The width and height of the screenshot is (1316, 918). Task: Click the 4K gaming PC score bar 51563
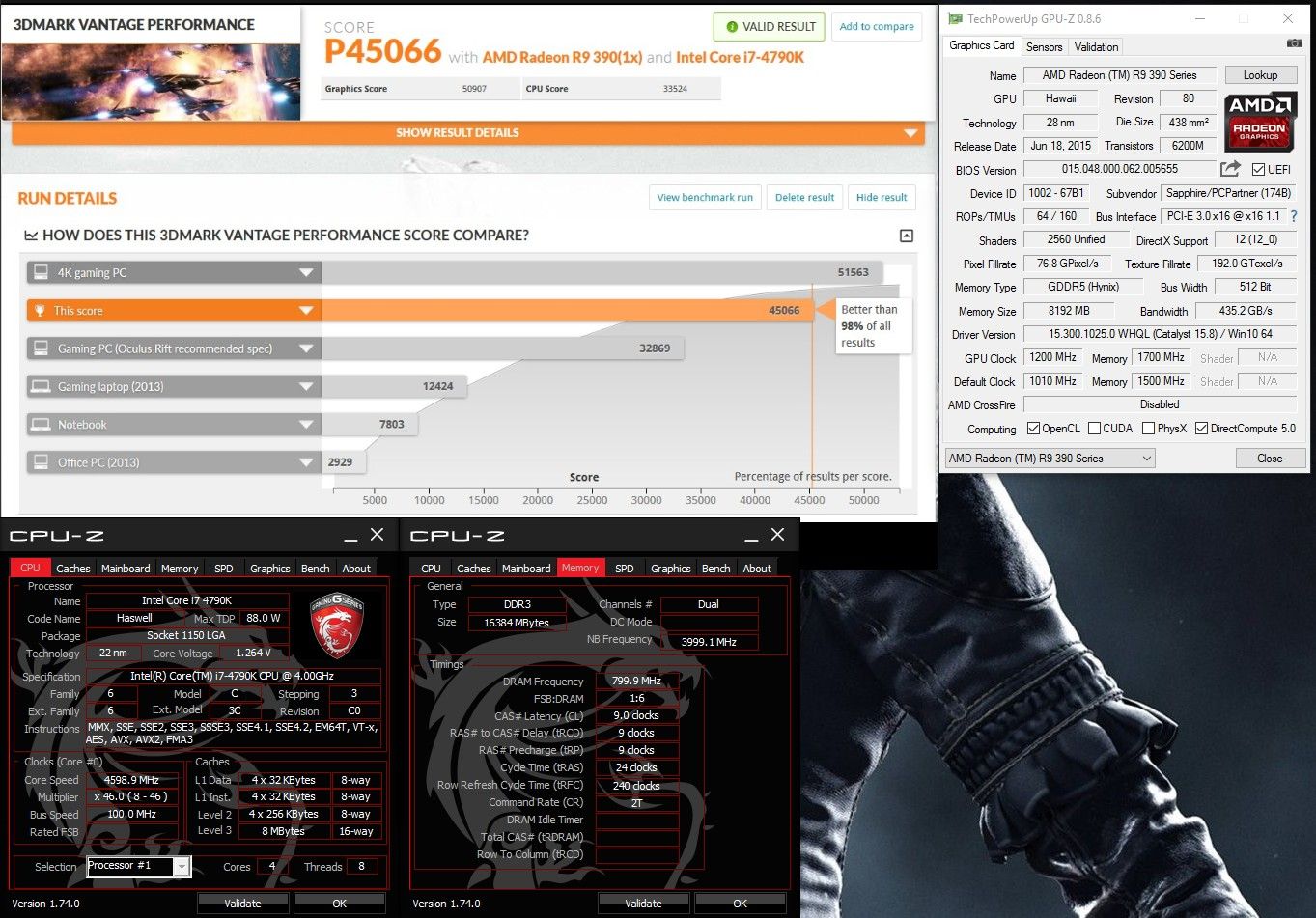602,273
